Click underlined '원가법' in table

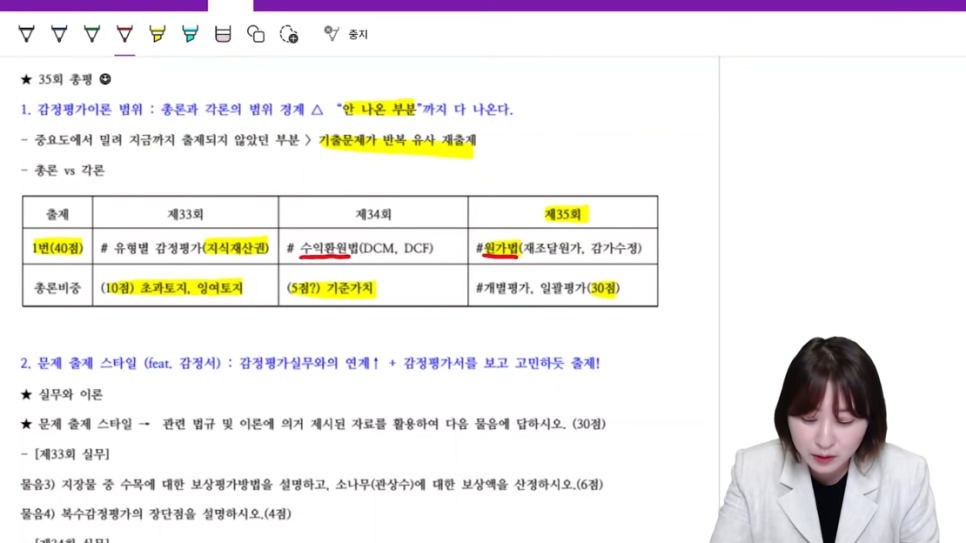pos(501,248)
